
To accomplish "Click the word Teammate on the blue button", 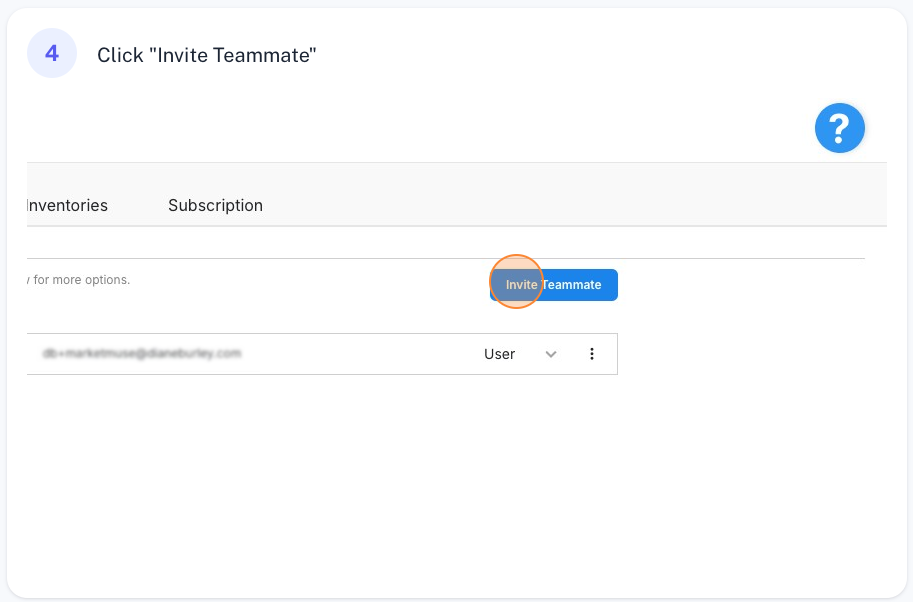I will (x=571, y=285).
